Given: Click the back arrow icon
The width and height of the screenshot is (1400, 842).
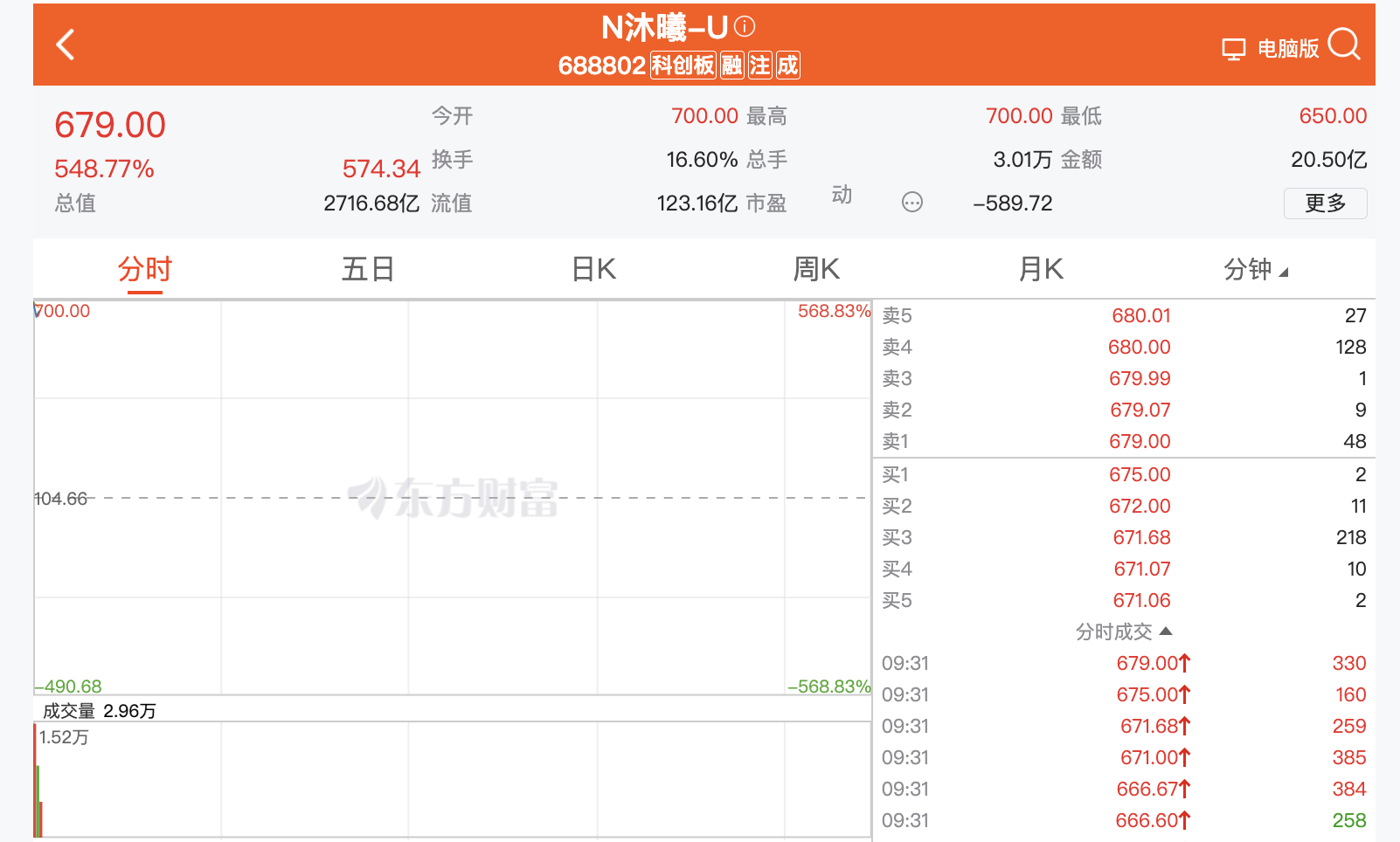Looking at the screenshot, I should [66, 45].
